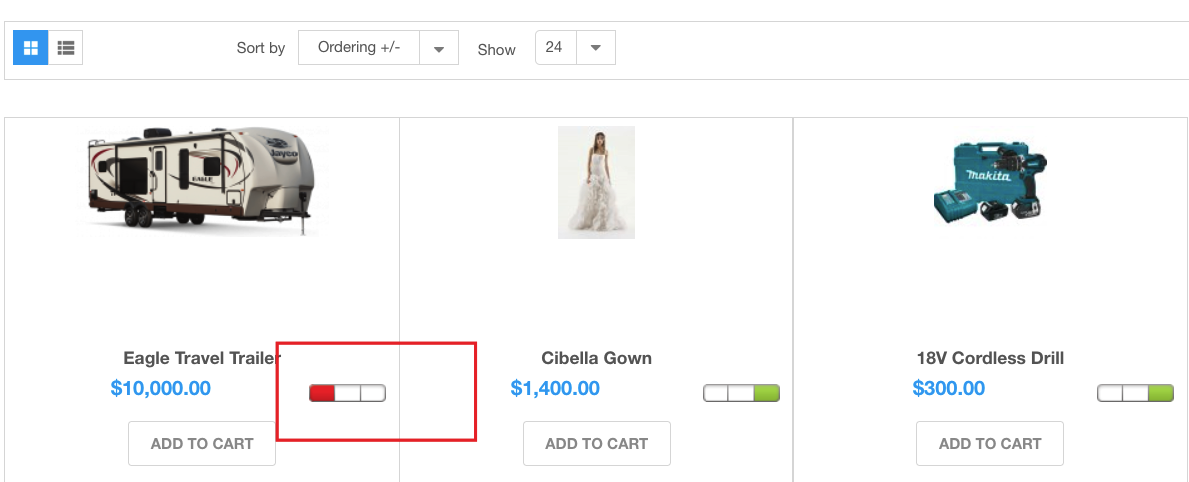This screenshot has height=482, width=1189.
Task: Open the 18V Cordless Drill title link
Action: tap(990, 358)
